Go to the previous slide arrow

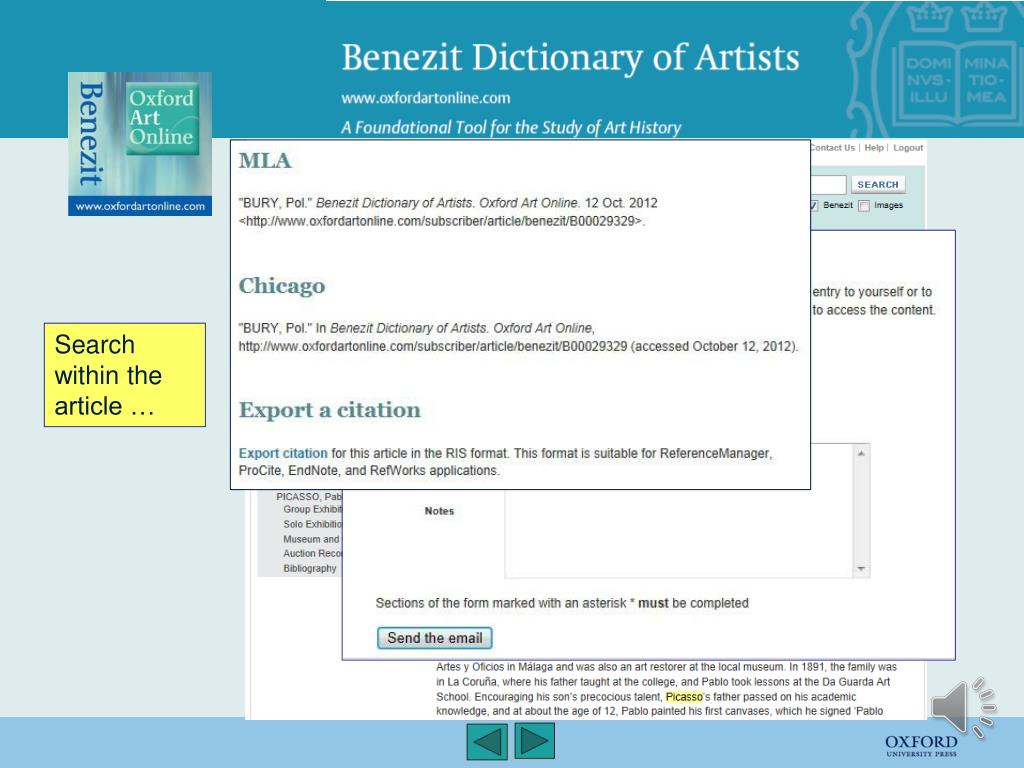487,741
